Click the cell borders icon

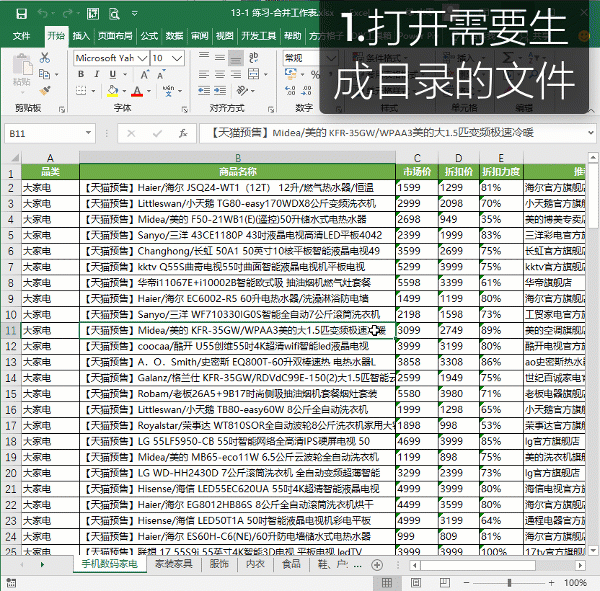pos(81,91)
